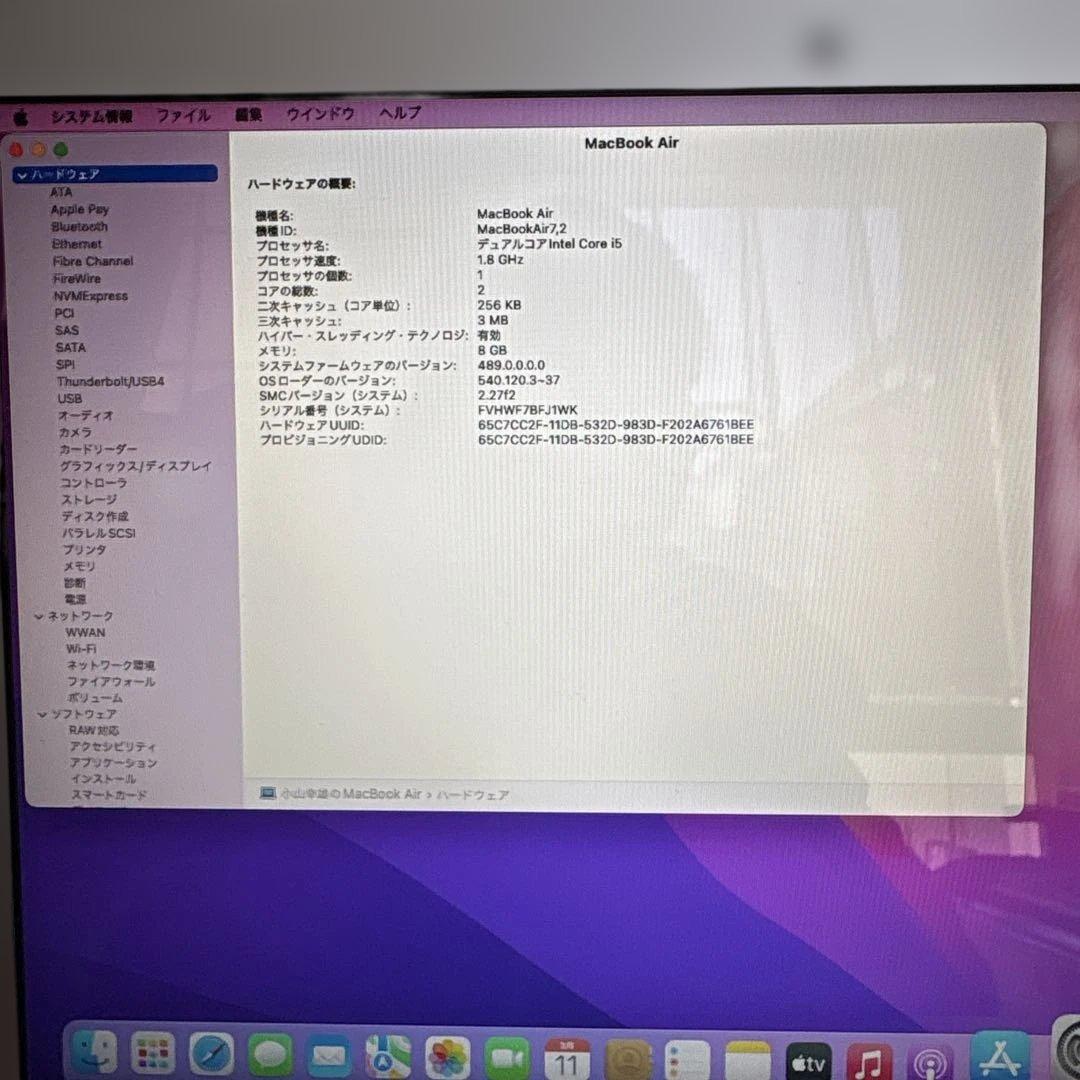Select ATA in the sidebar
Viewport: 1080px width, 1080px height.
pyautogui.click(x=61, y=192)
